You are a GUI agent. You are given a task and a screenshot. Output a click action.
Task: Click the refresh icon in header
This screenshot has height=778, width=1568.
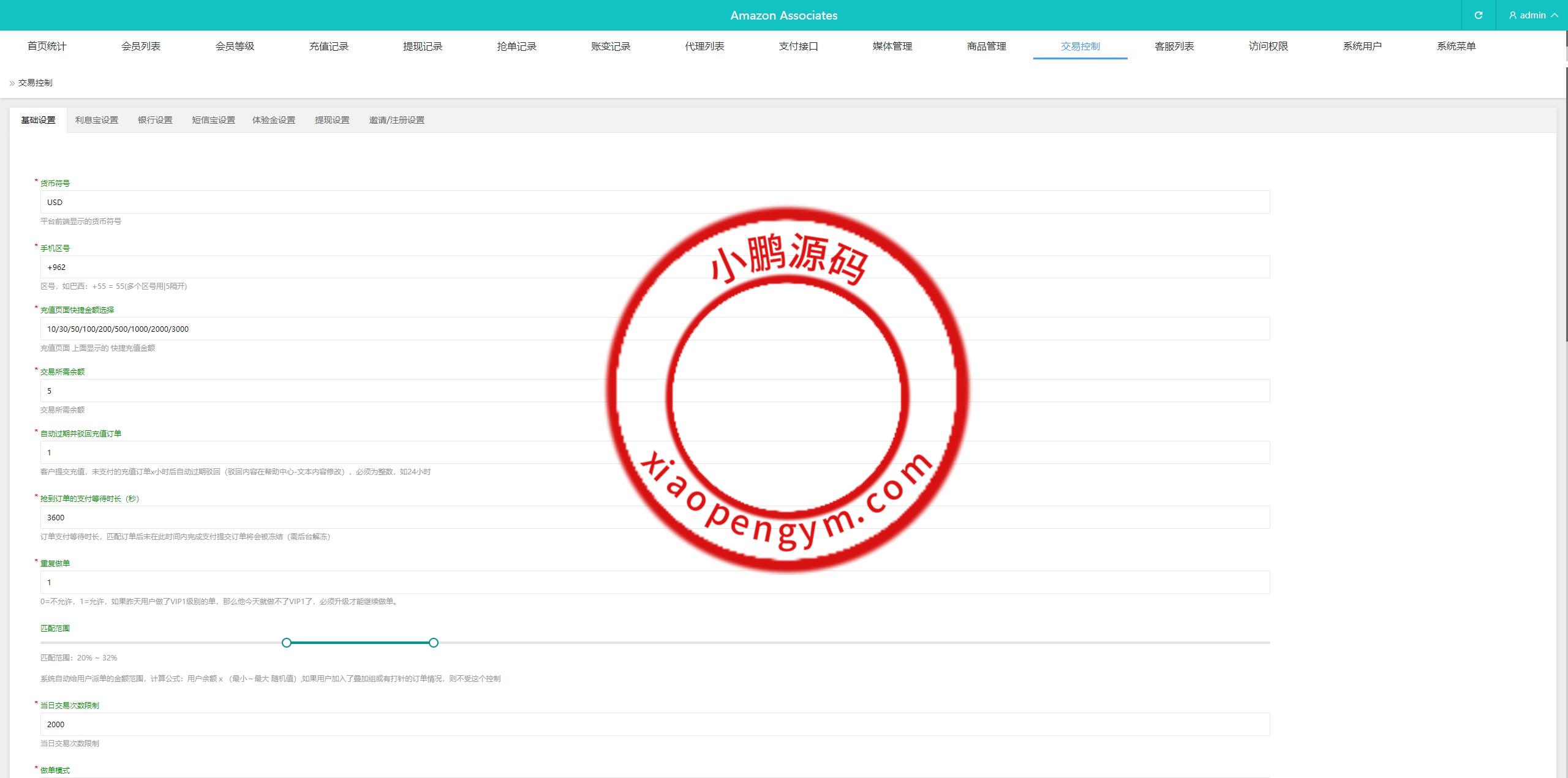(1478, 15)
